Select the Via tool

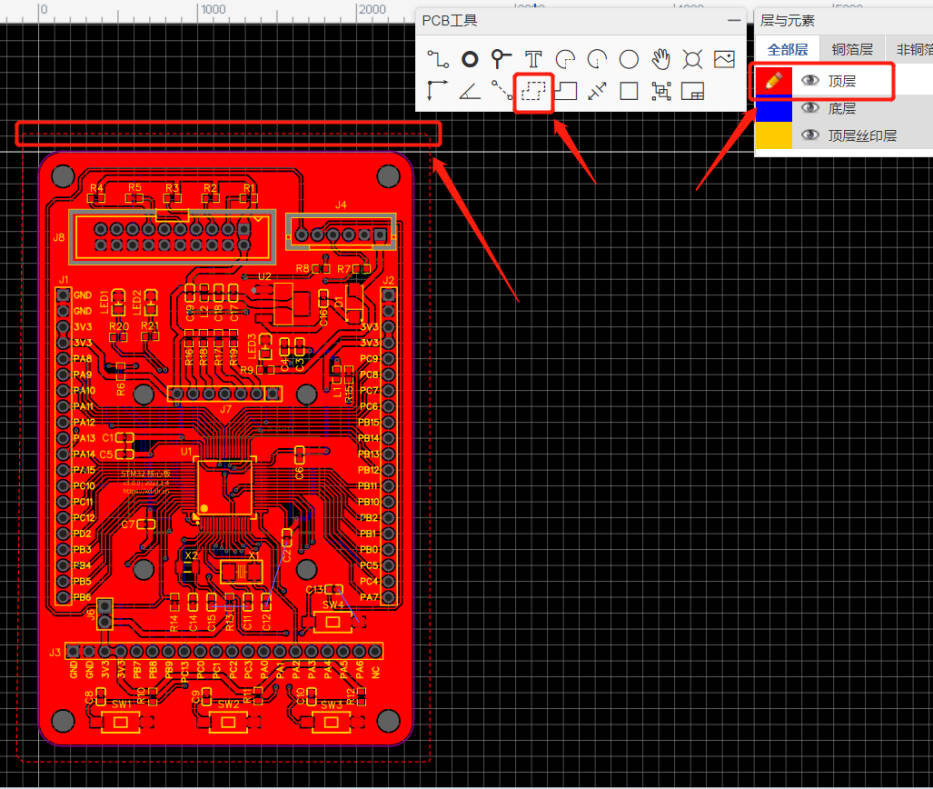click(501, 59)
